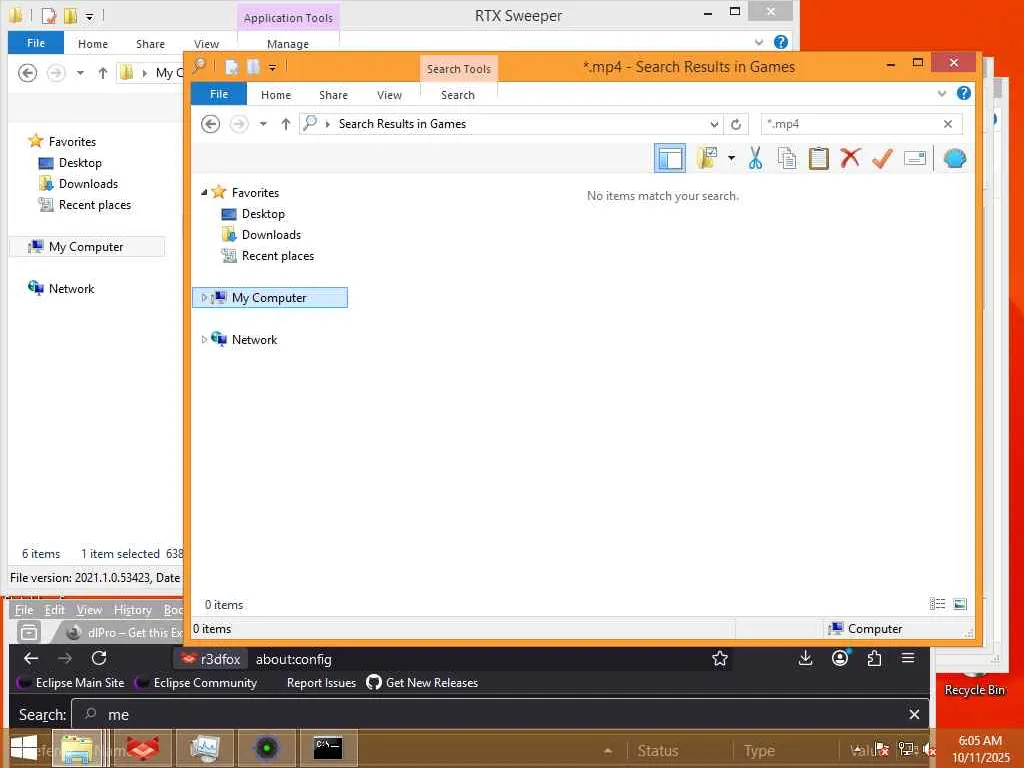The image size is (1024, 768).
Task: Click the *.mp4 search field
Action: click(x=851, y=124)
